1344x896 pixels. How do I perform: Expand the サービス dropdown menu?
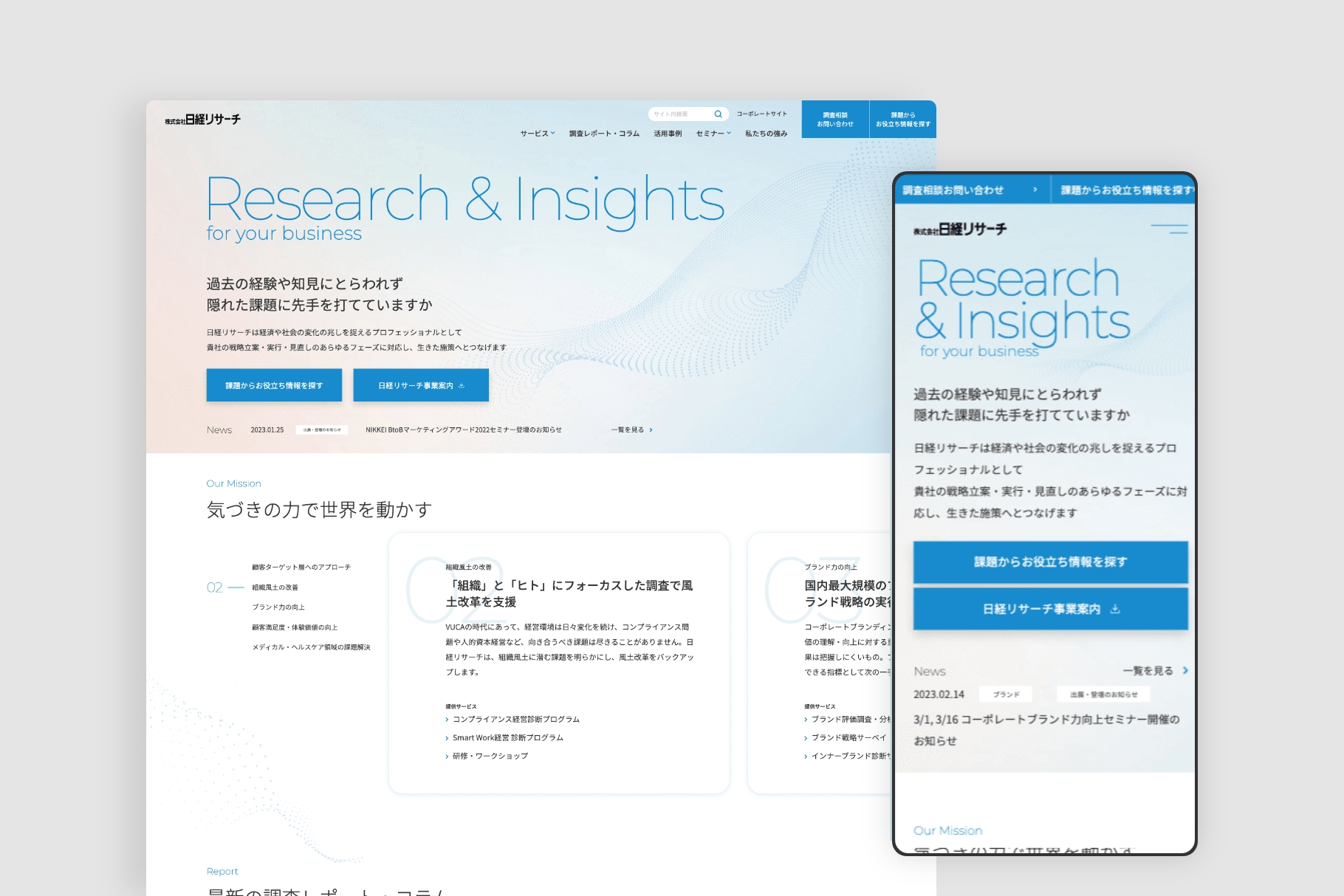(537, 134)
